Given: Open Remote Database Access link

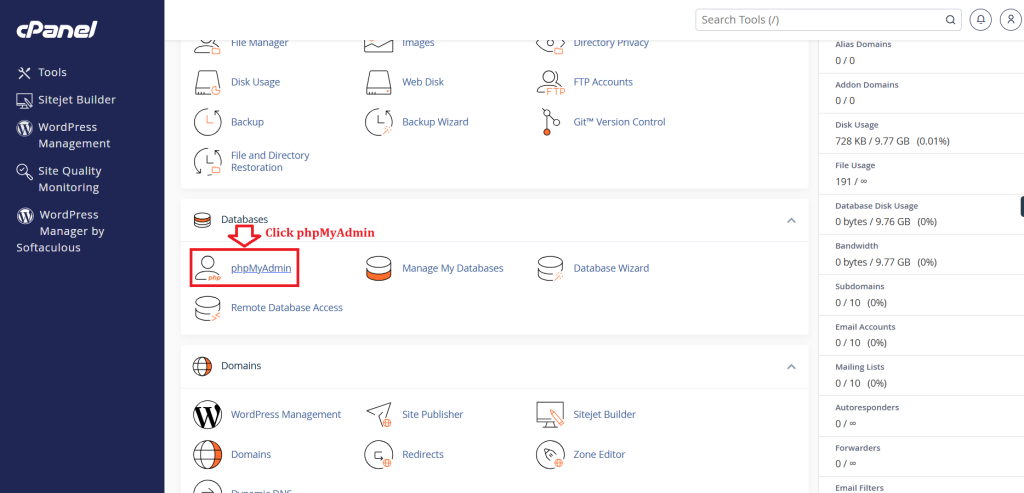Looking at the screenshot, I should coord(287,308).
